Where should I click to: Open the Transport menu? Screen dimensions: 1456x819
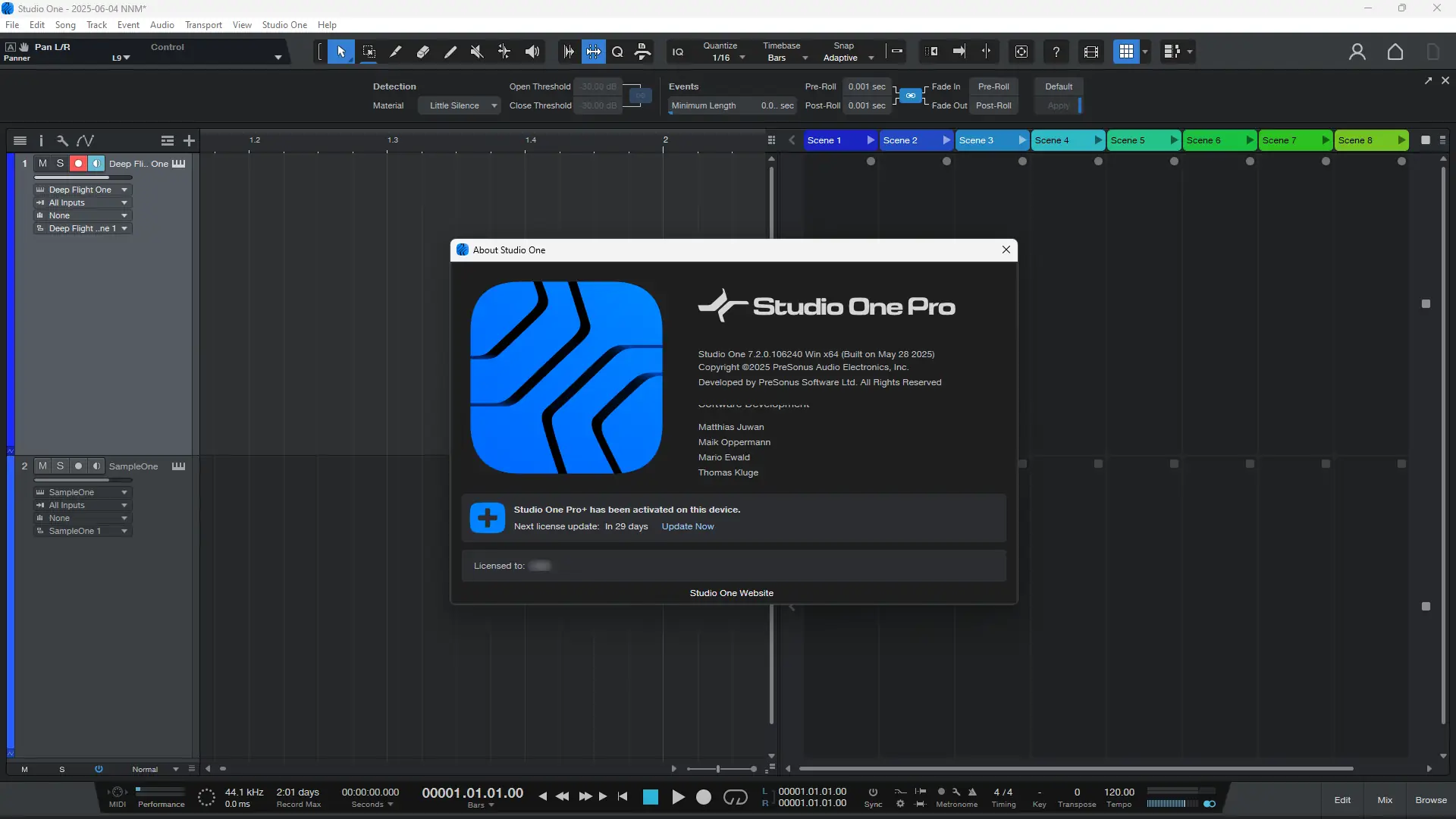pos(203,25)
